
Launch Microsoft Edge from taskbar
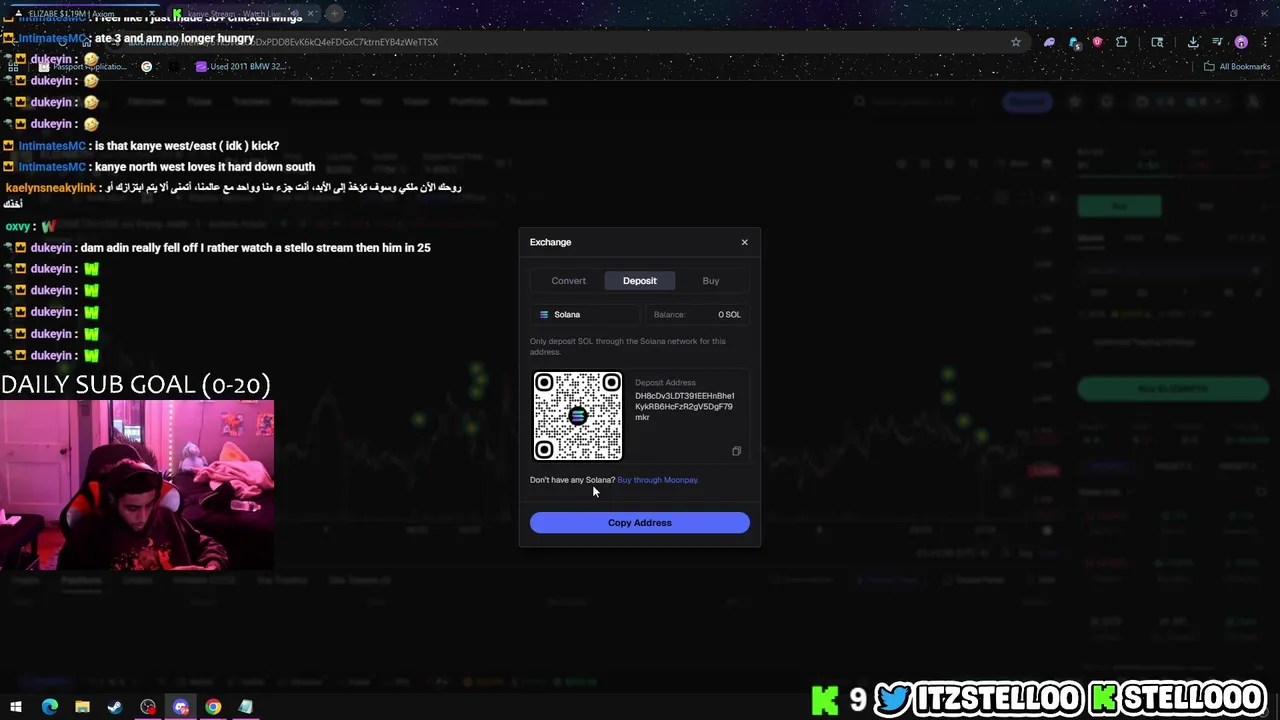[x=49, y=707]
